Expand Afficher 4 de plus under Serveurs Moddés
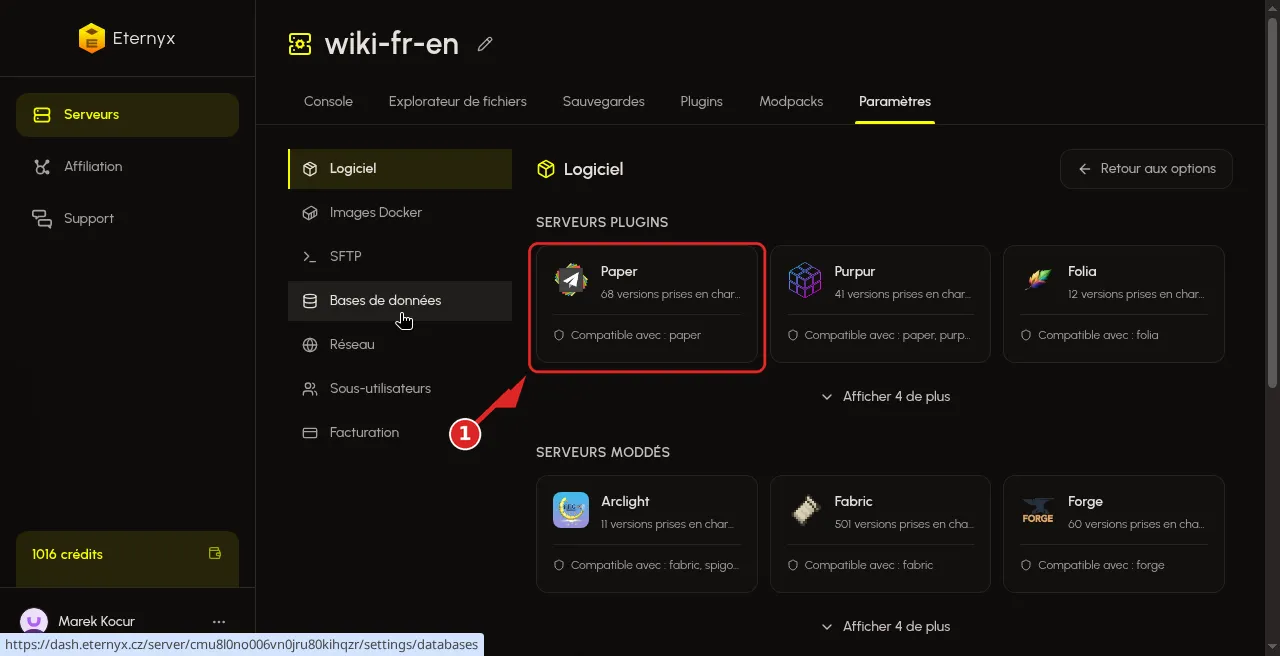This screenshot has width=1280, height=656. (x=885, y=627)
